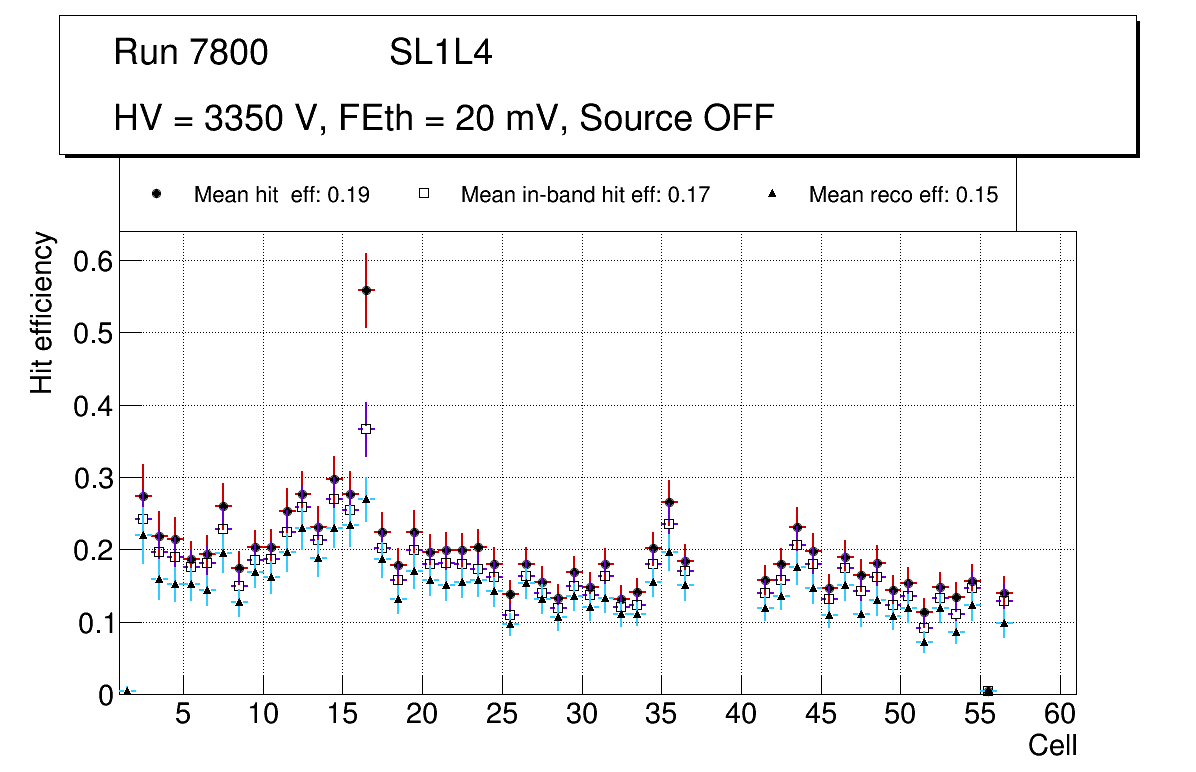Click the 'Mean in-band hit eff: 0.17' label
1196x772 pixels.
tap(585, 195)
